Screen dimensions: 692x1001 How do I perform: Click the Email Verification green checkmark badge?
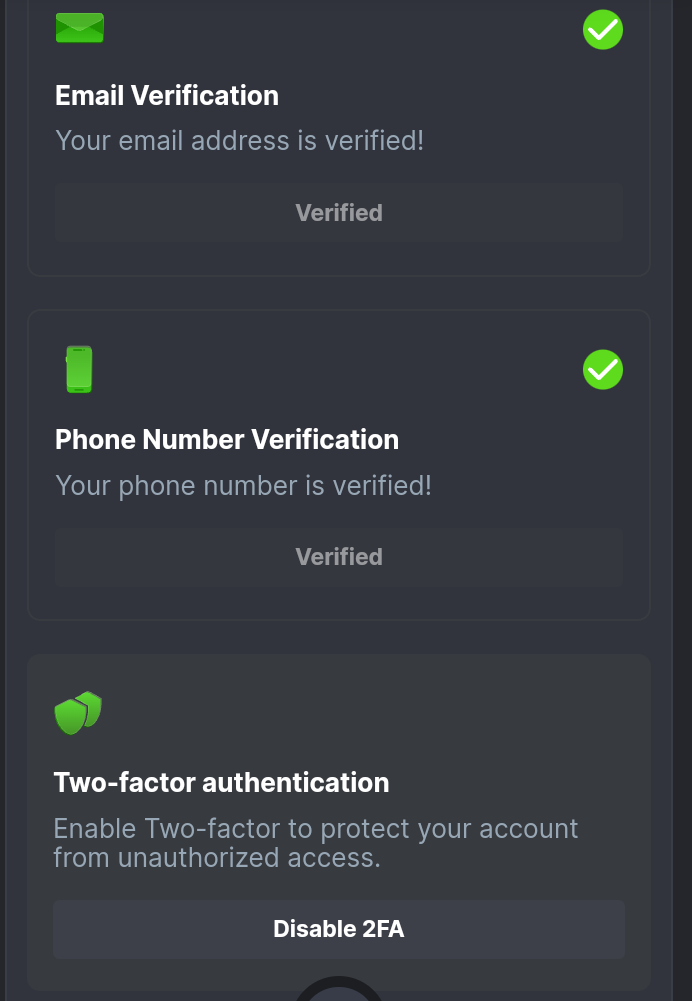(603, 30)
